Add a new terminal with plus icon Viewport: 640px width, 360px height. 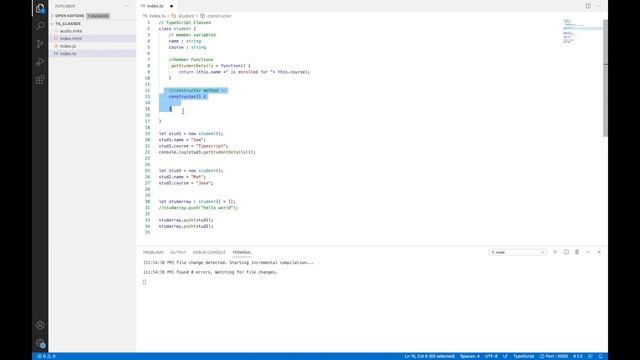(x=555, y=252)
